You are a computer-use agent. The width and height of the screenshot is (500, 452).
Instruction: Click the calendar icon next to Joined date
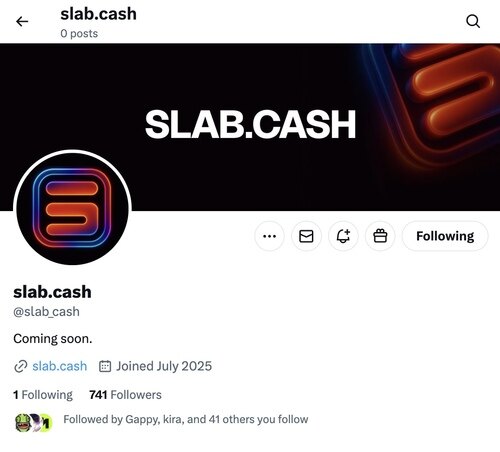[x=105, y=366]
